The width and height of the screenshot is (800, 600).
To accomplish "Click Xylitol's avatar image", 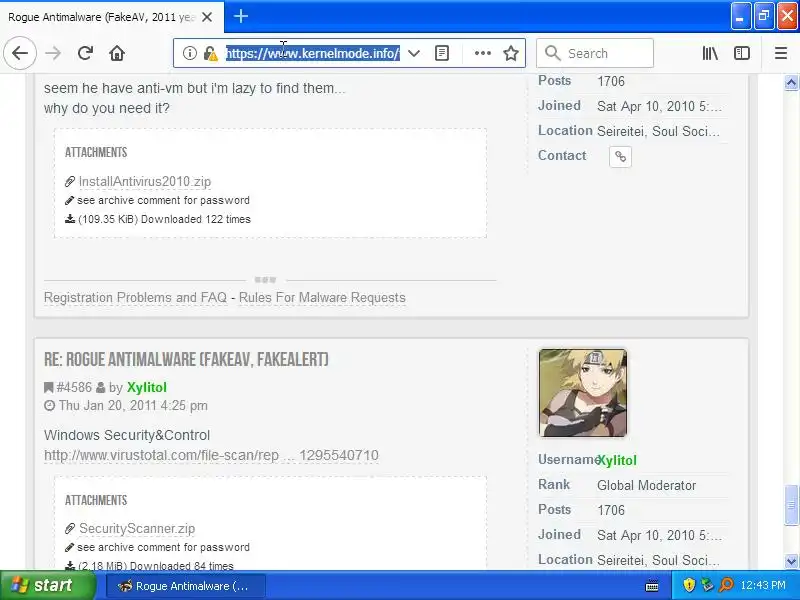I will click(x=583, y=393).
